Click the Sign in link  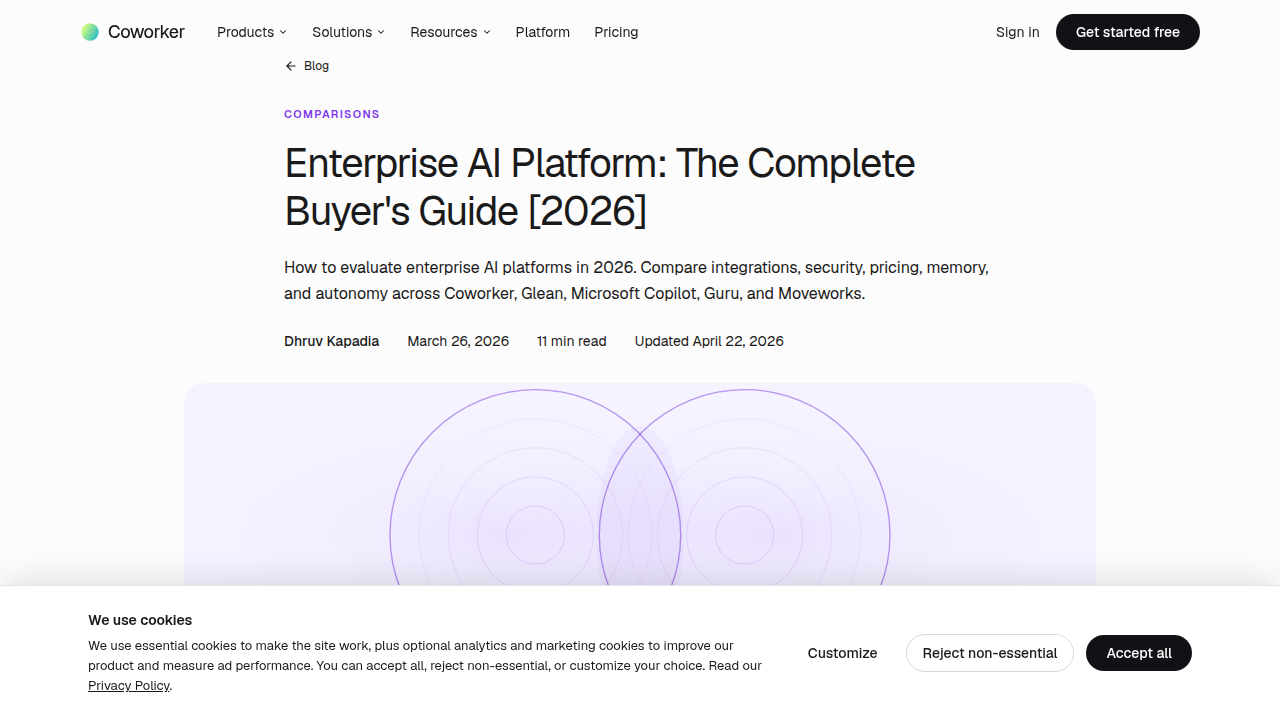[1017, 32]
